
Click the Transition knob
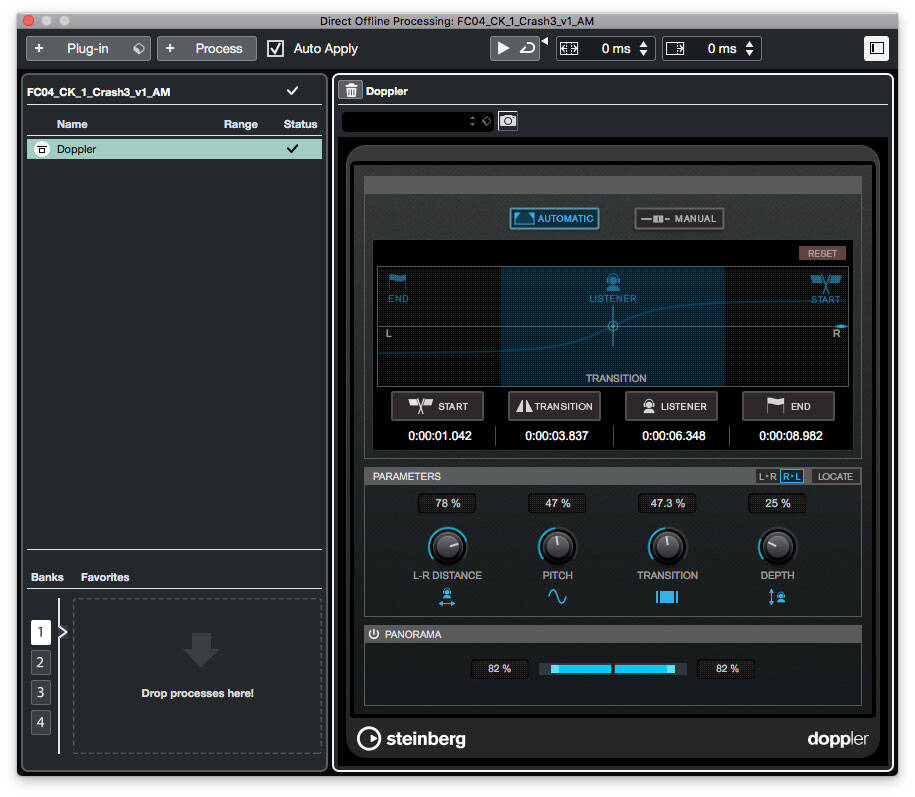667,546
